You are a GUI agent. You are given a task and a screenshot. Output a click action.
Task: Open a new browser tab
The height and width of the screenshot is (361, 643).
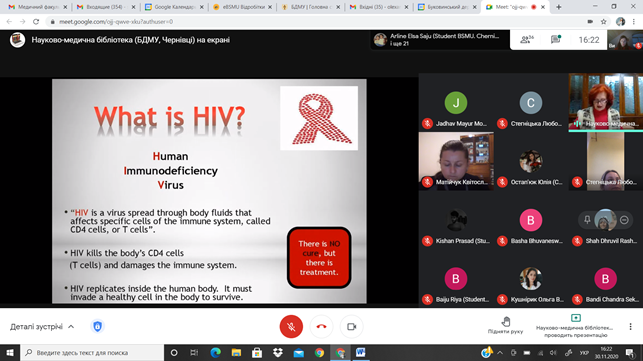pyautogui.click(x=559, y=7)
